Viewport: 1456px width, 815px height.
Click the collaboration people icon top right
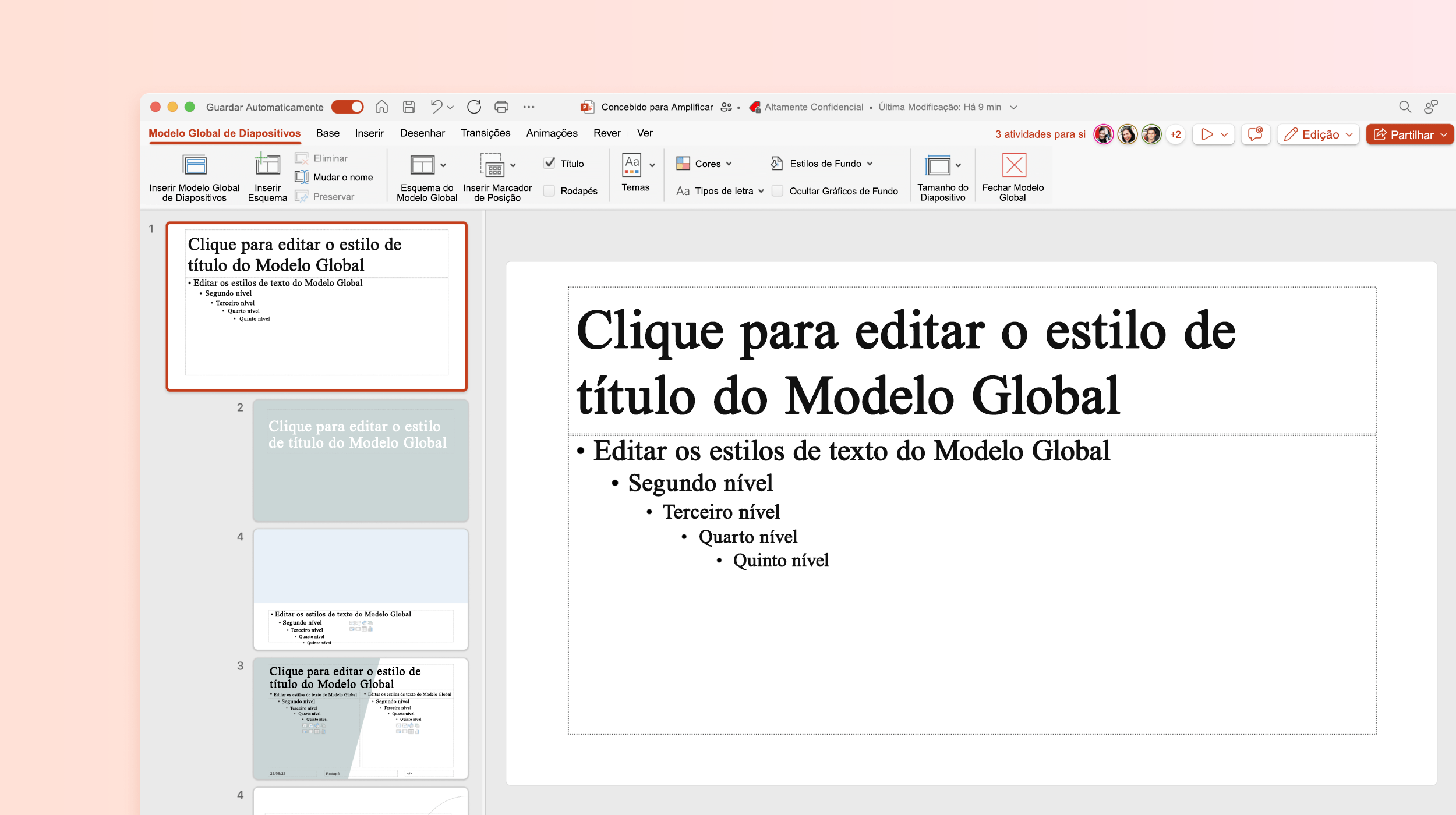click(1431, 107)
